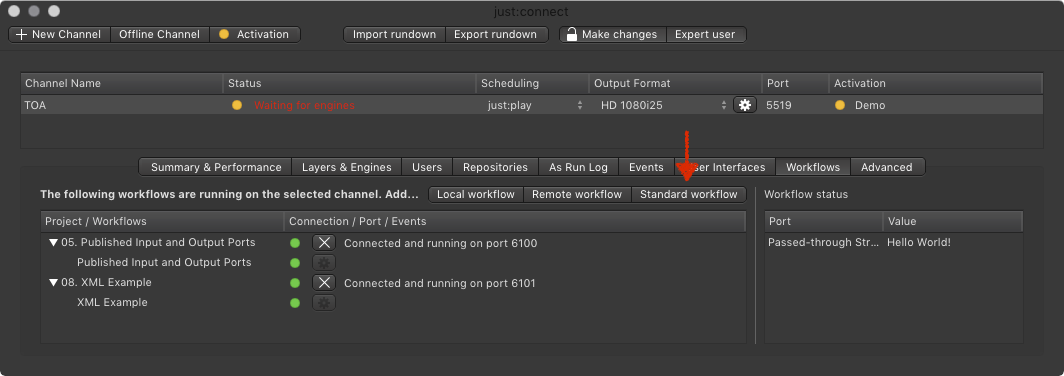Click the lock icon on Make changes
Screen dimensions: 1064x376
(572, 34)
